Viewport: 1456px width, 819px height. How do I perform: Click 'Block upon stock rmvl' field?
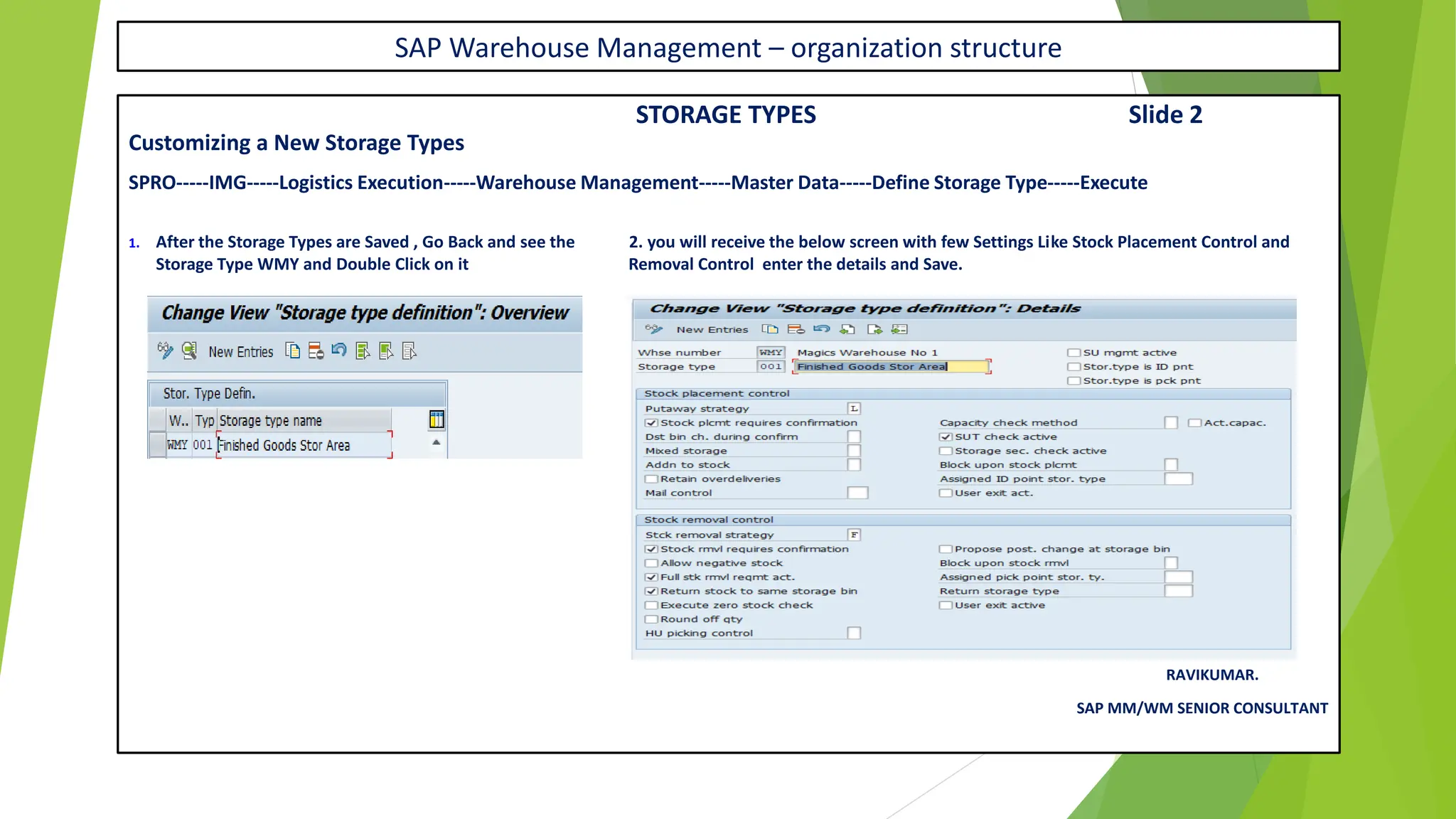pos(1171,563)
